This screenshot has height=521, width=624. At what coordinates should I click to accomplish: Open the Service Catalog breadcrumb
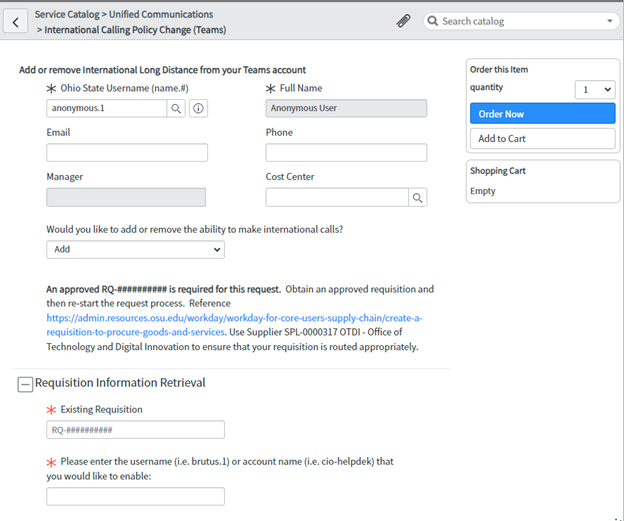67,14
